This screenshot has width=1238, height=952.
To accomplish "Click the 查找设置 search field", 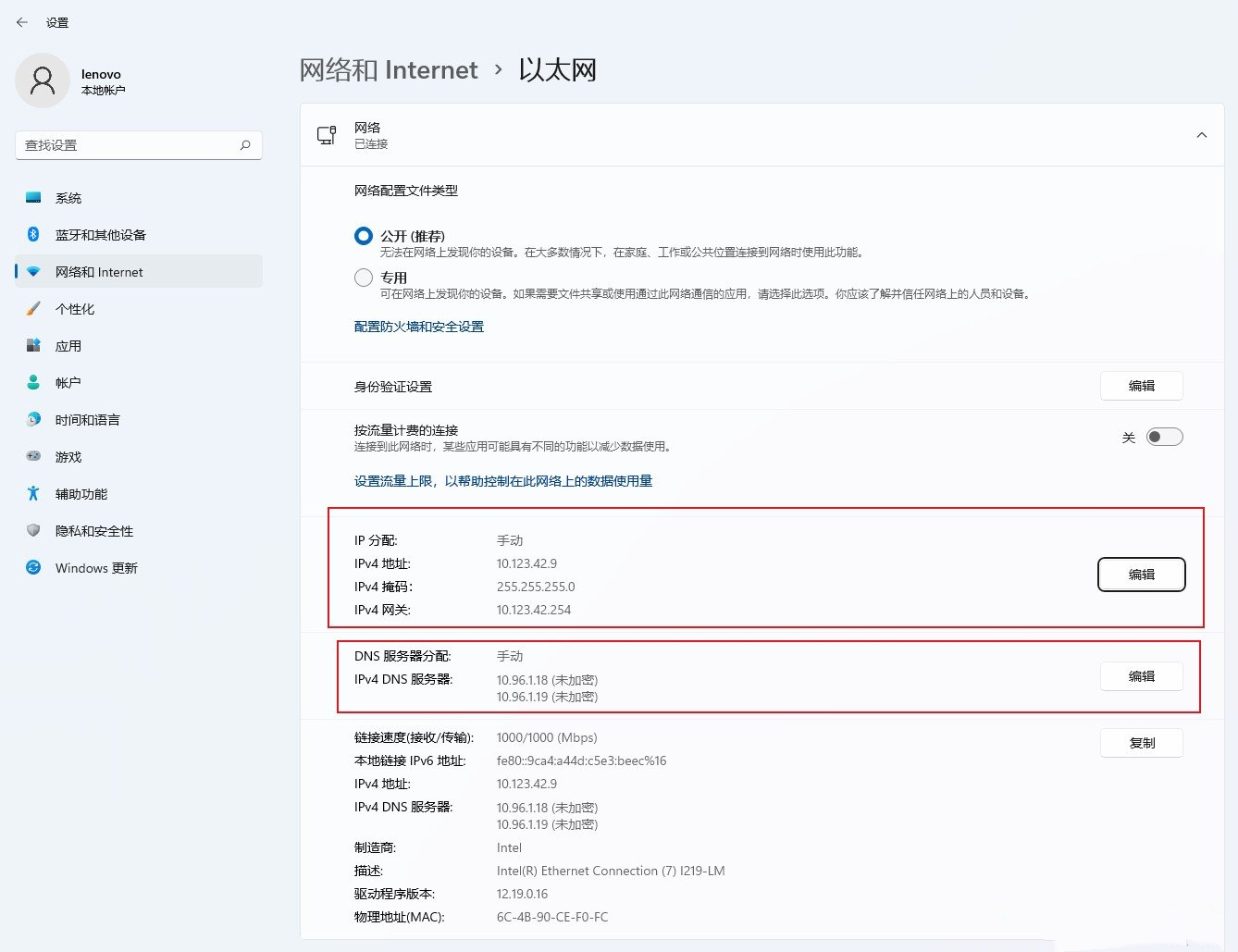I will pos(130,145).
